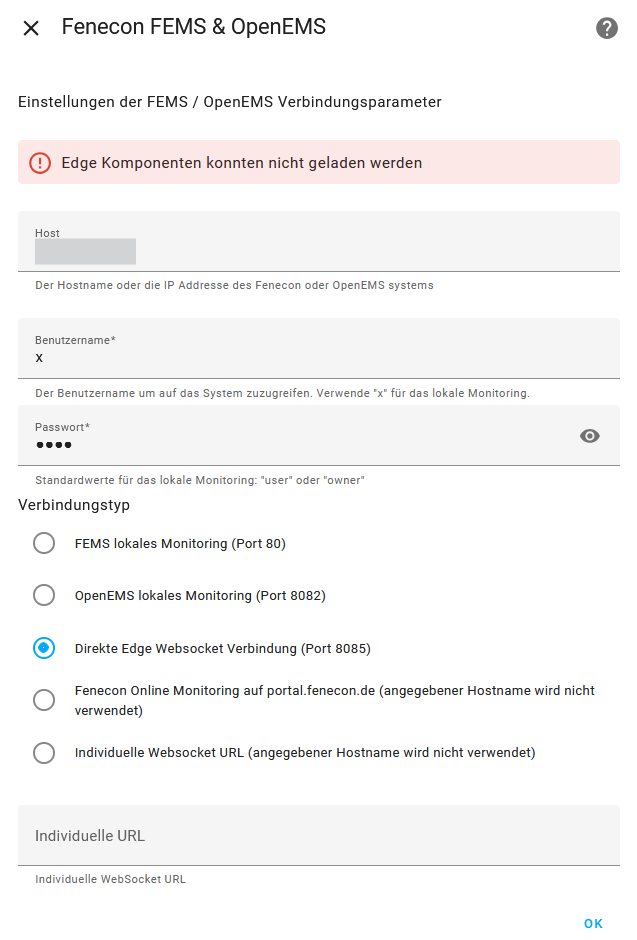
Task: Click the Direkte Edge Websocket Verbindung label
Action: click(222, 648)
